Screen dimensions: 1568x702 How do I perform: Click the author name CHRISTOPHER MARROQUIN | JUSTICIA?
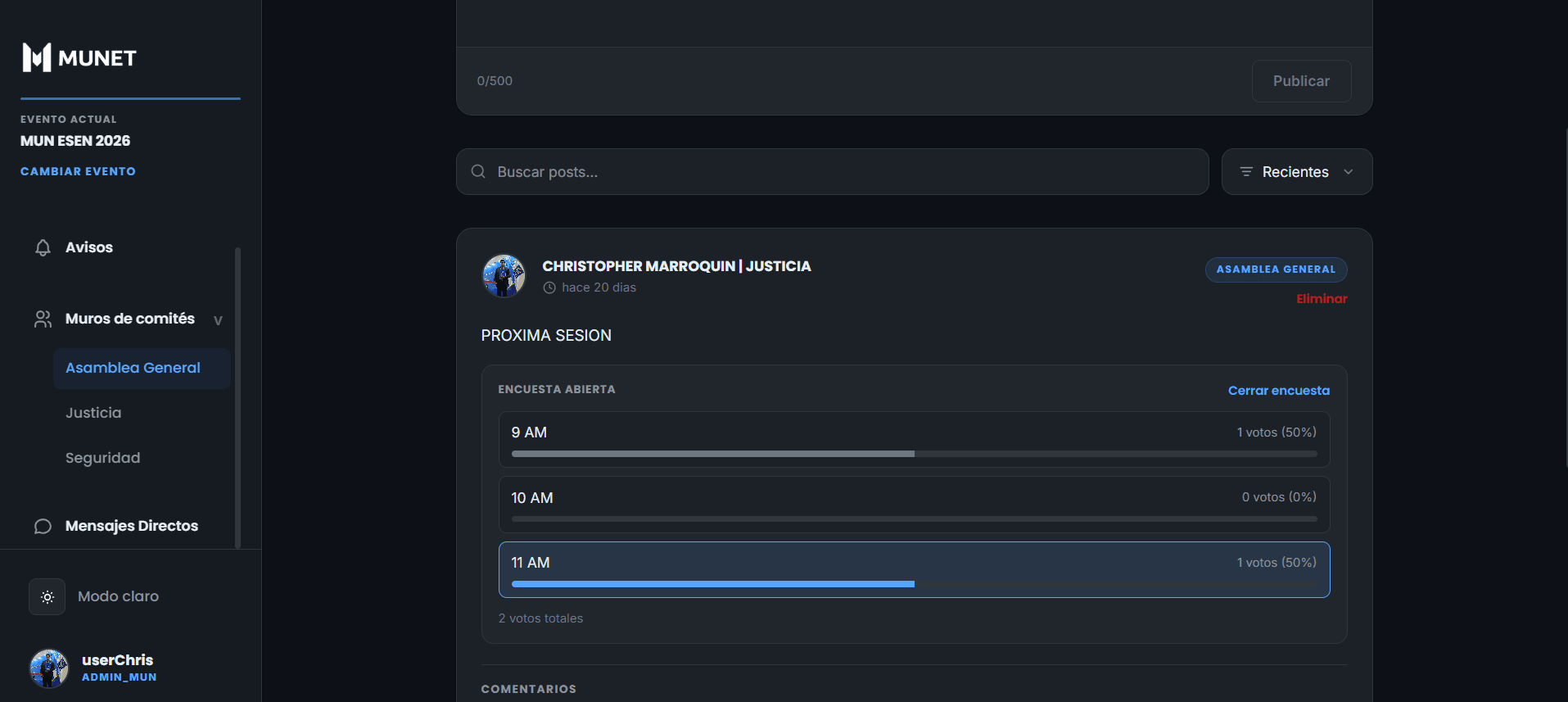[x=676, y=266]
